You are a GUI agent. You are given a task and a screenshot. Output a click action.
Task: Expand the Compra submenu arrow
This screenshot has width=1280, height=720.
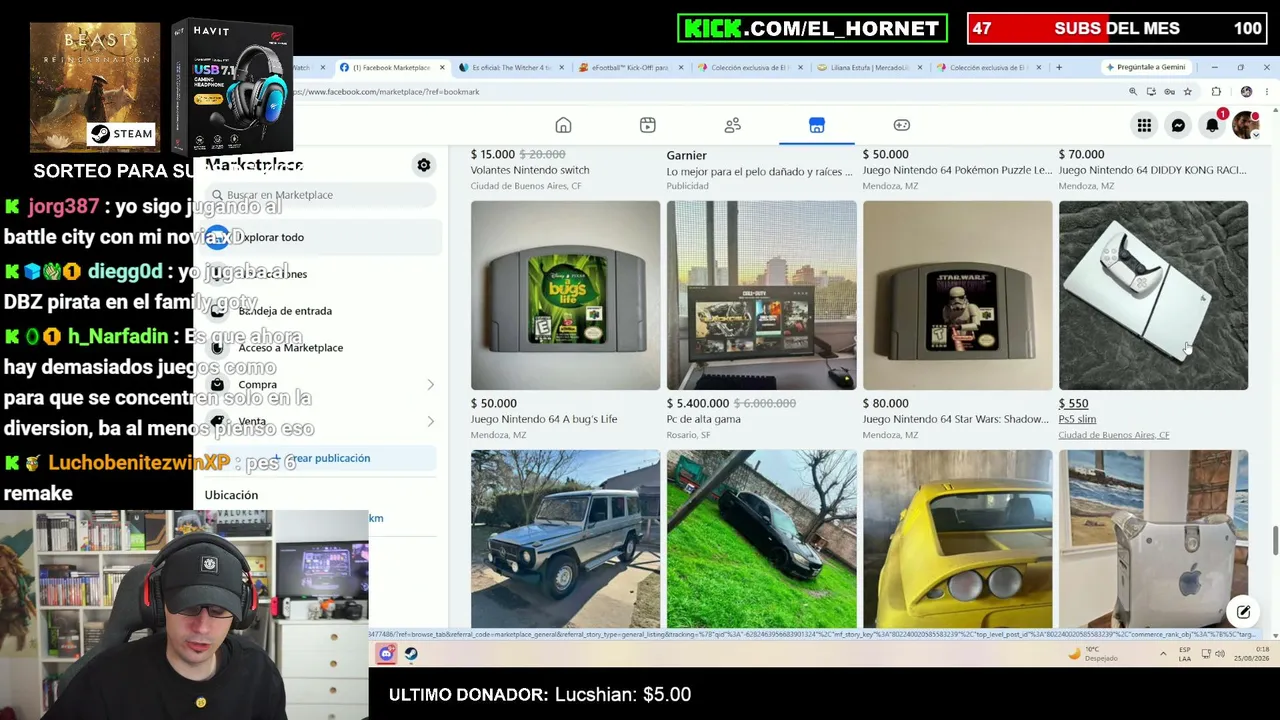430,385
